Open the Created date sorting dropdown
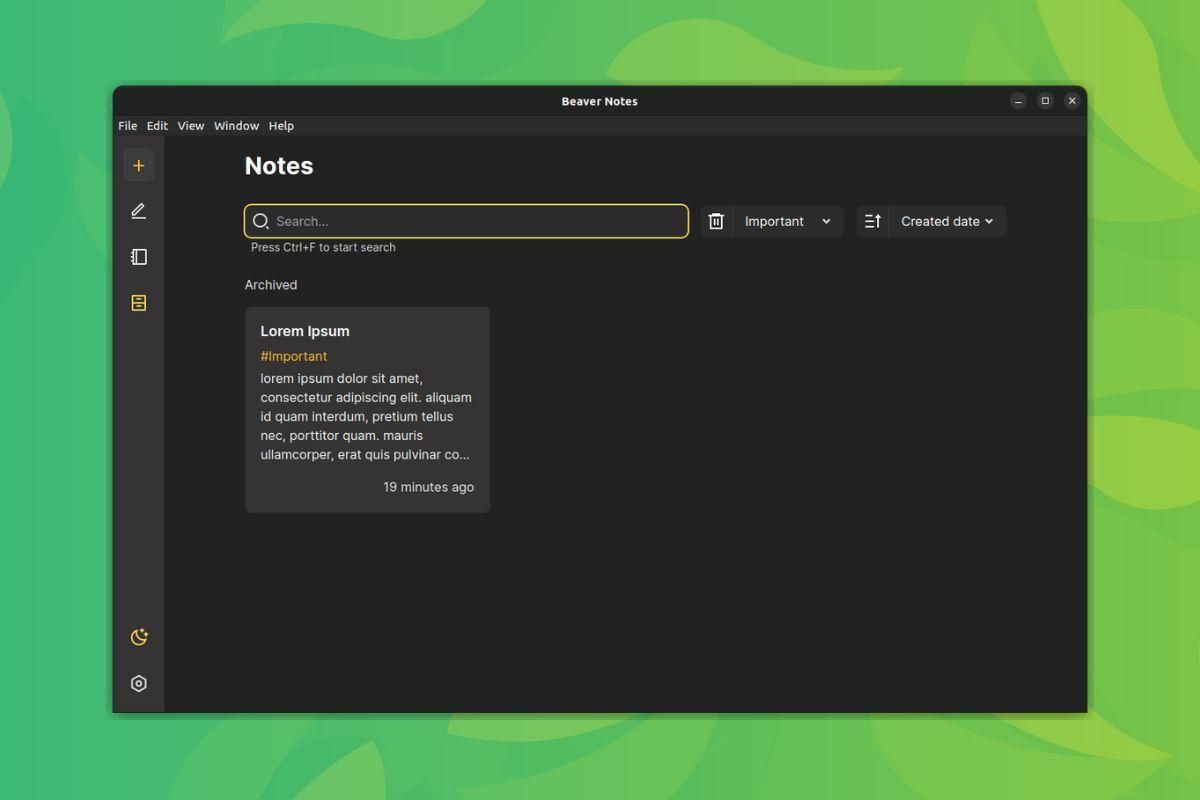The width and height of the screenshot is (1200, 800). coord(945,221)
